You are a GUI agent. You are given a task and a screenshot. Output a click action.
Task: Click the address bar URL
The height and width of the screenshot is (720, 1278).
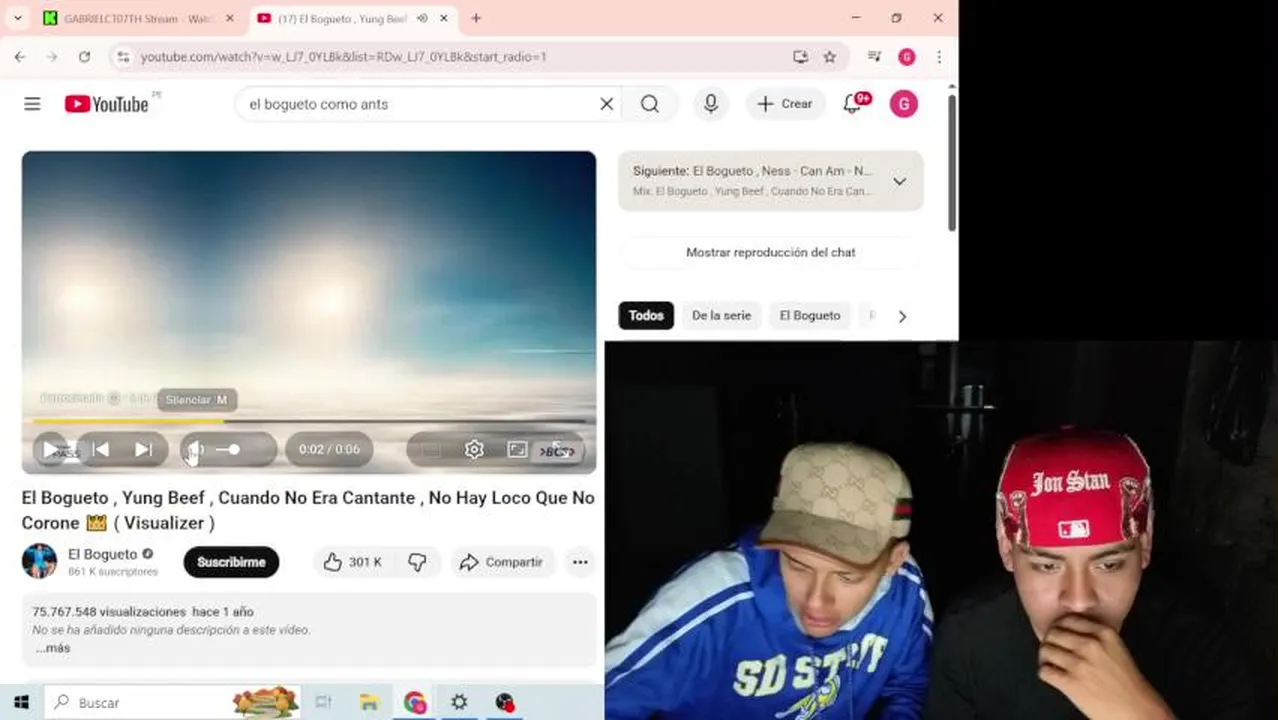click(343, 57)
